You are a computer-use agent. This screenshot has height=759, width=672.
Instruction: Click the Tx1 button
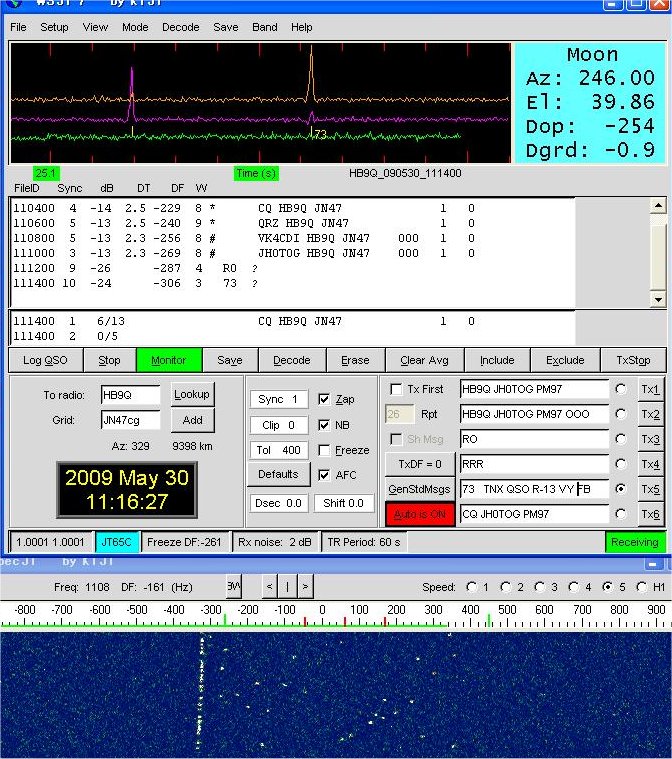pos(650,389)
